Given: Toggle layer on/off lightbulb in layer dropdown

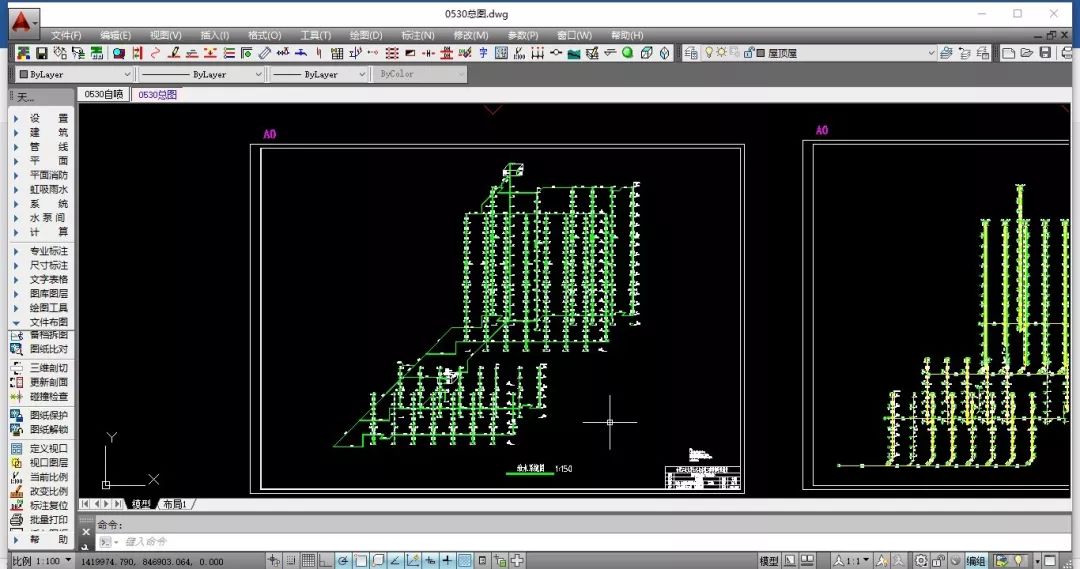Looking at the screenshot, I should pyautogui.click(x=709, y=52).
